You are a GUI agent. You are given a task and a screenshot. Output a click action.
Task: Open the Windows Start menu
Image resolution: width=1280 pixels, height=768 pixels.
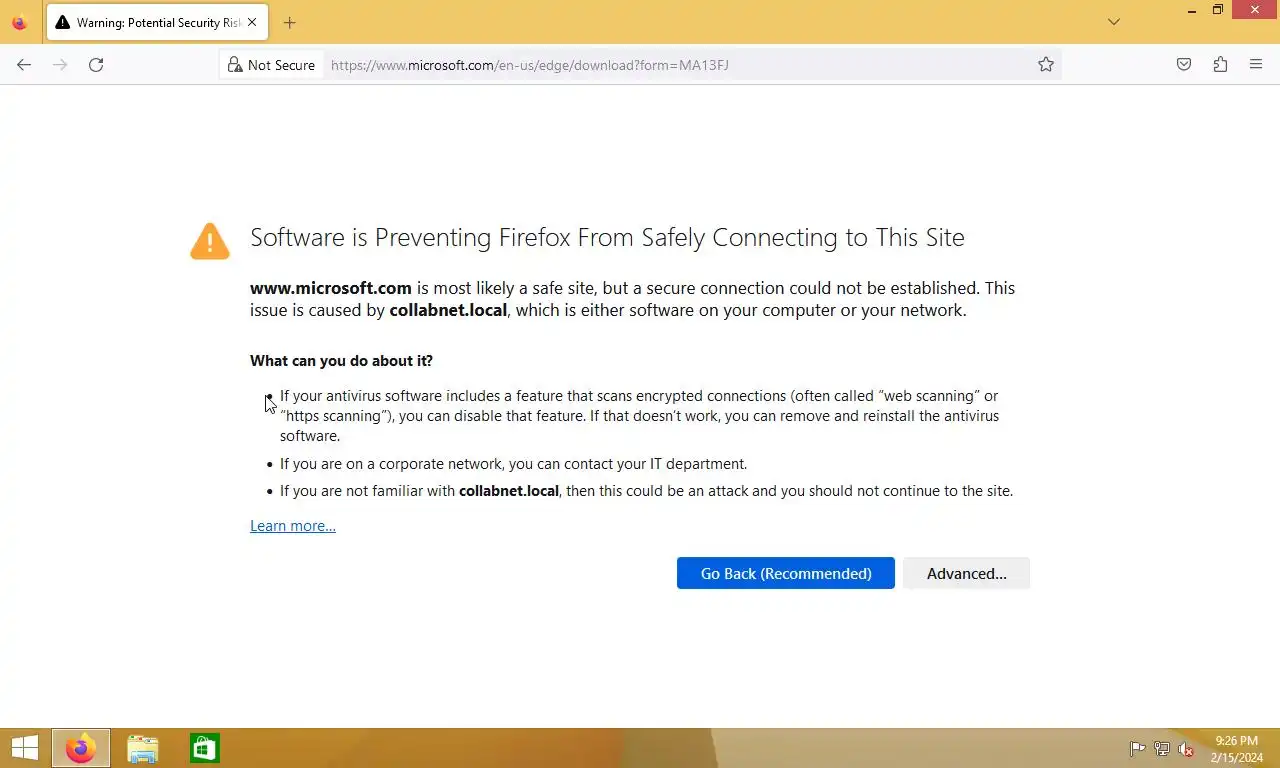(x=24, y=748)
